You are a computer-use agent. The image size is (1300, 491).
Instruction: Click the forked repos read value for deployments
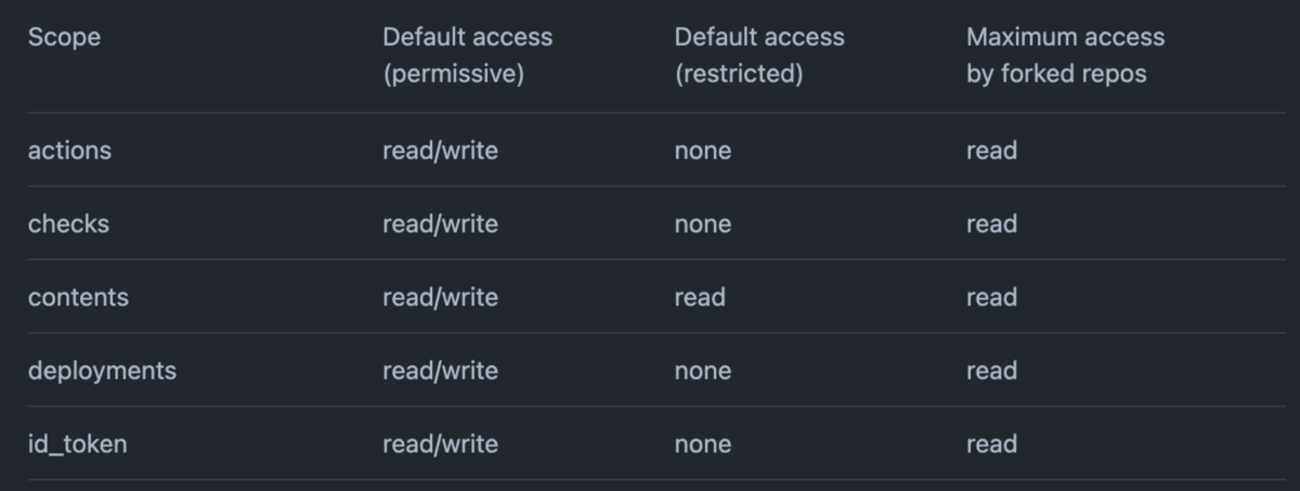(x=991, y=370)
